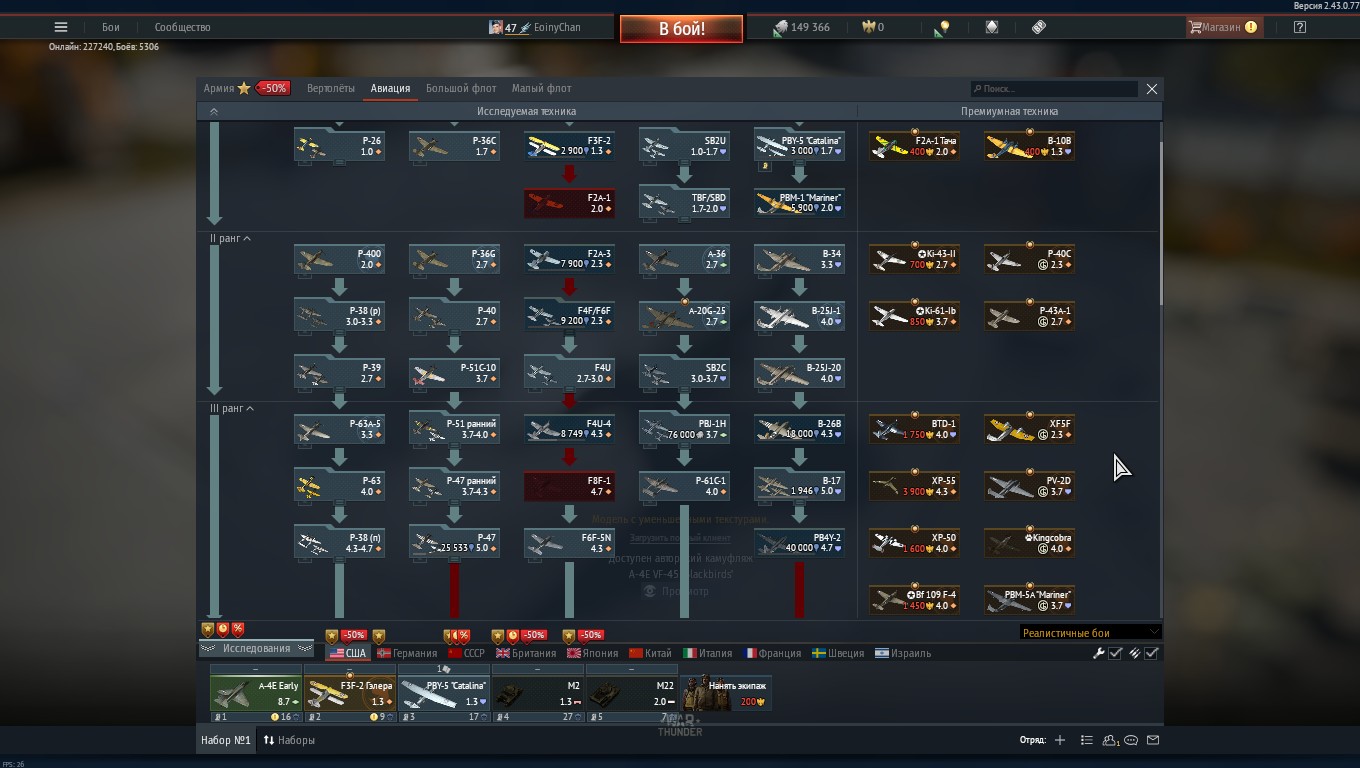
Task: Select the Авиация tab
Action: coord(390,88)
